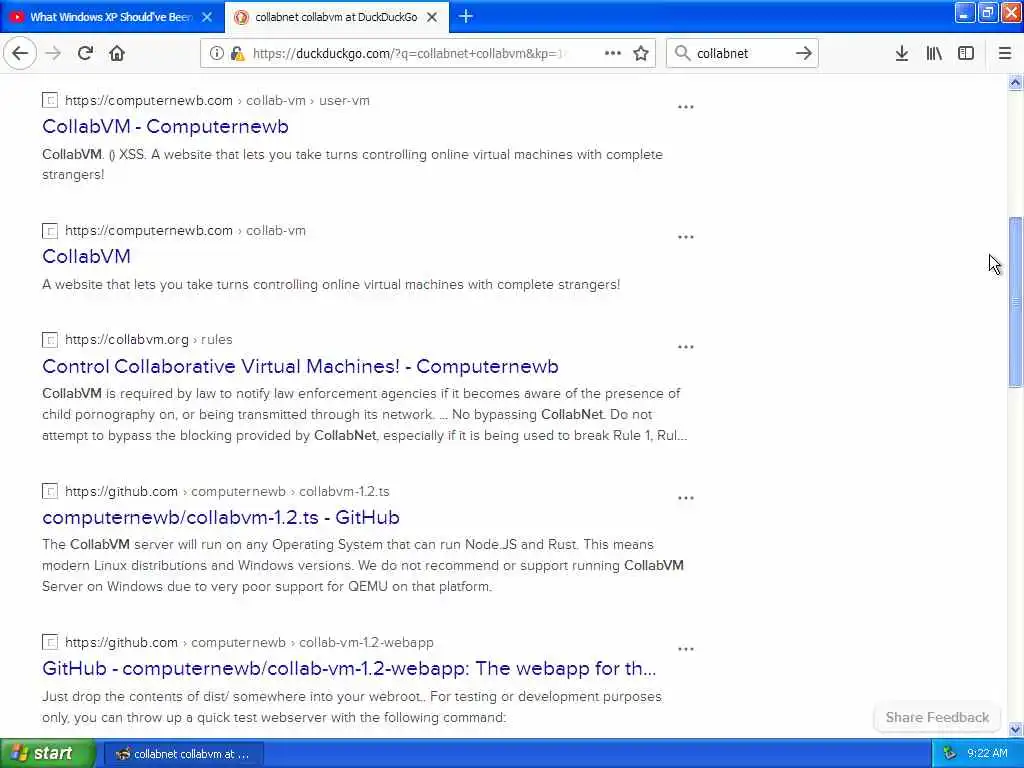The width and height of the screenshot is (1024, 768).
Task: Open more options for collabvm-1.2.ts result
Action: point(686,498)
